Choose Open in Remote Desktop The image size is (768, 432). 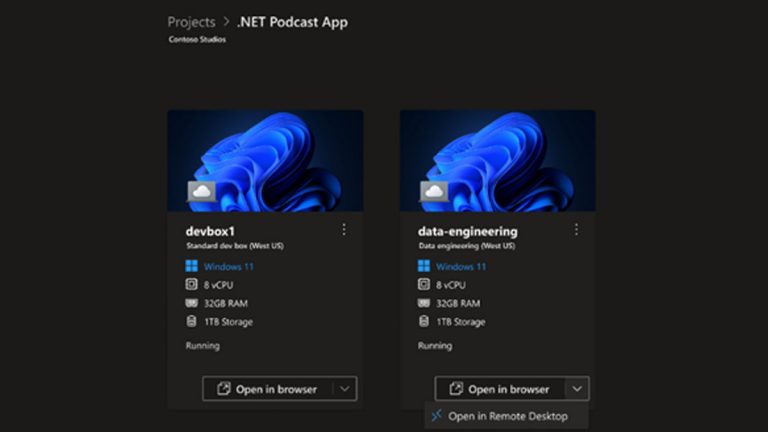(507, 416)
